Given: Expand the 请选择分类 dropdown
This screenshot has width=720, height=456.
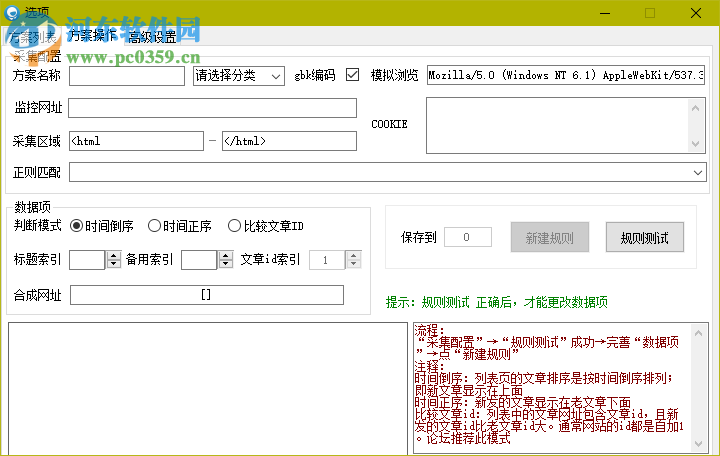Looking at the screenshot, I should (x=239, y=76).
